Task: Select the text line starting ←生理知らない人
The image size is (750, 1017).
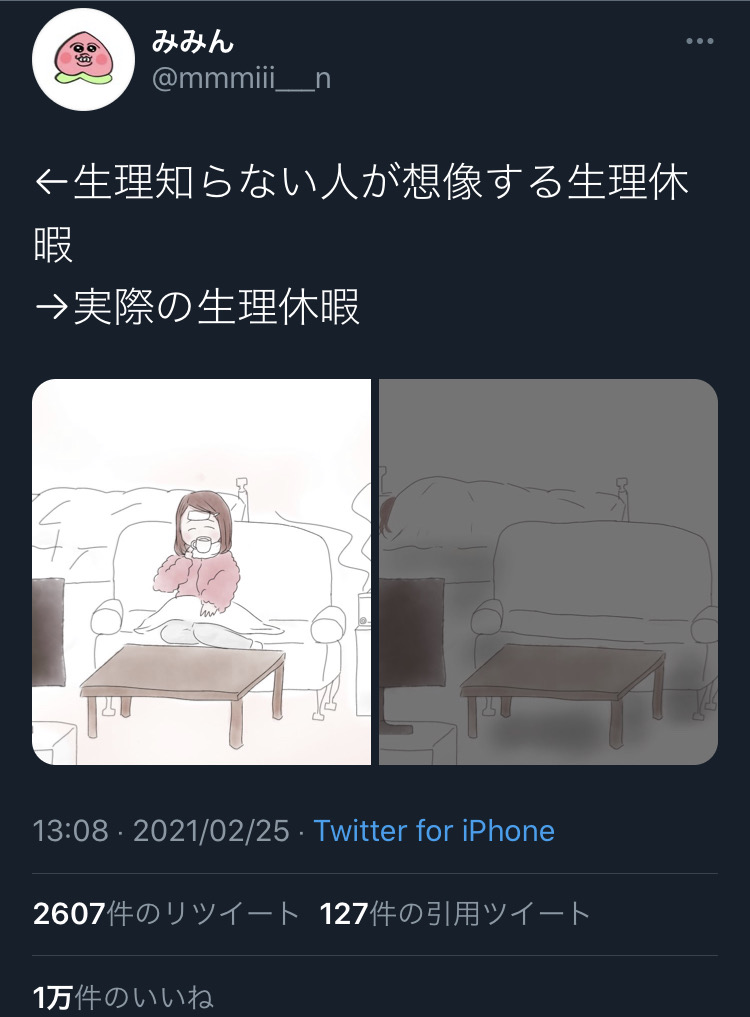Action: point(361,183)
